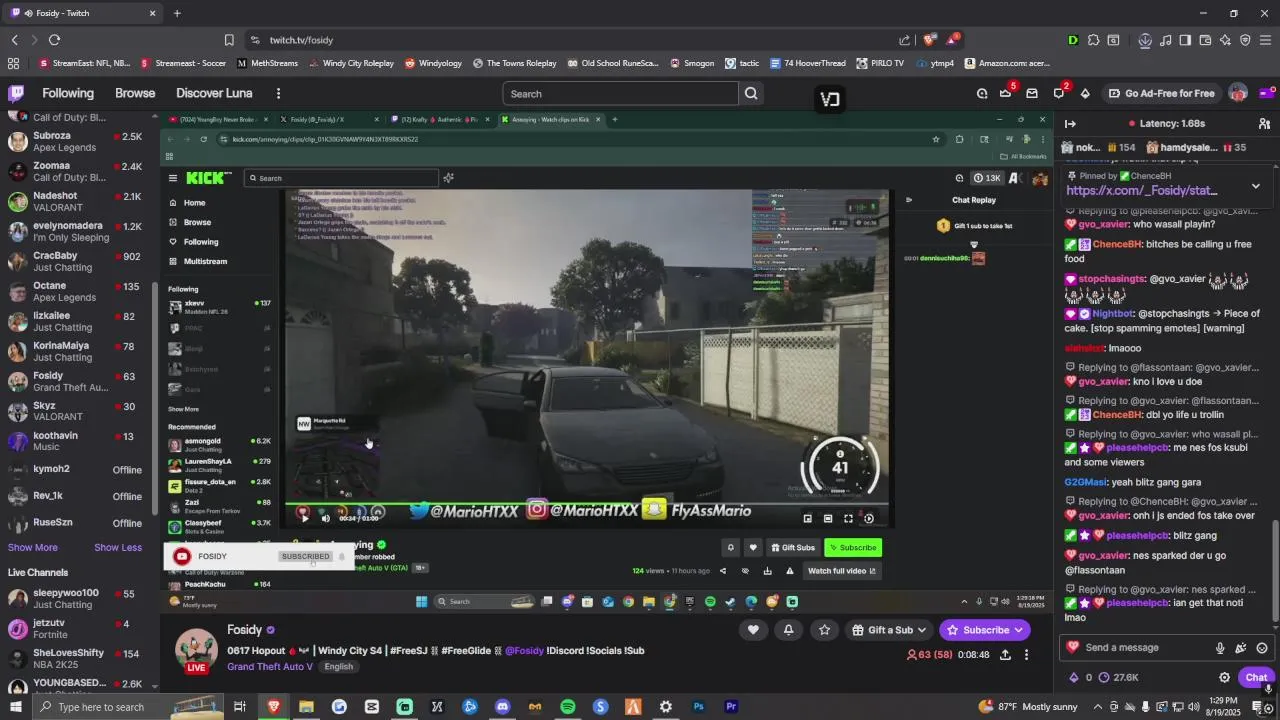Image resolution: width=1280 pixels, height=720 pixels.
Task: Click the heart follow button for Fosidy
Action: pyautogui.click(x=753, y=629)
